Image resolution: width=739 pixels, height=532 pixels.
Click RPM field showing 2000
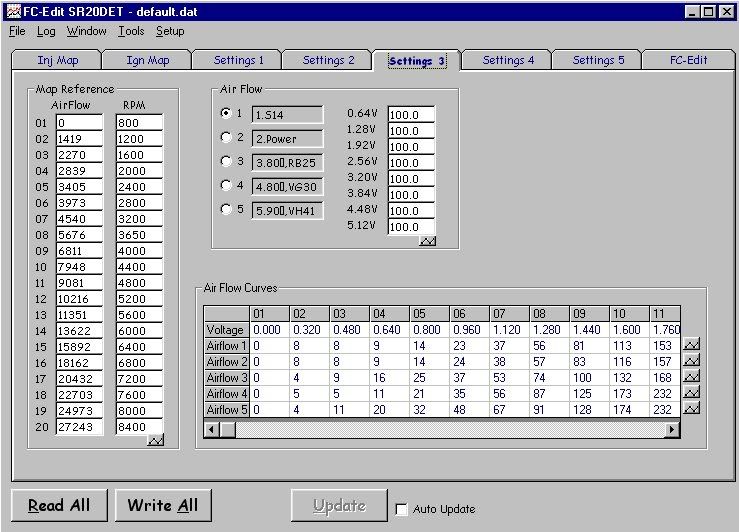coord(140,171)
